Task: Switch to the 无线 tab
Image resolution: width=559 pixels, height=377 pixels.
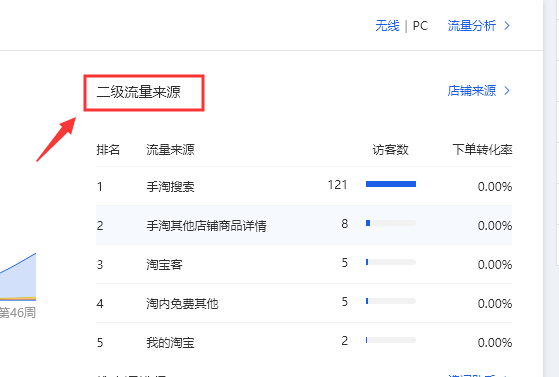Action: coord(387,26)
